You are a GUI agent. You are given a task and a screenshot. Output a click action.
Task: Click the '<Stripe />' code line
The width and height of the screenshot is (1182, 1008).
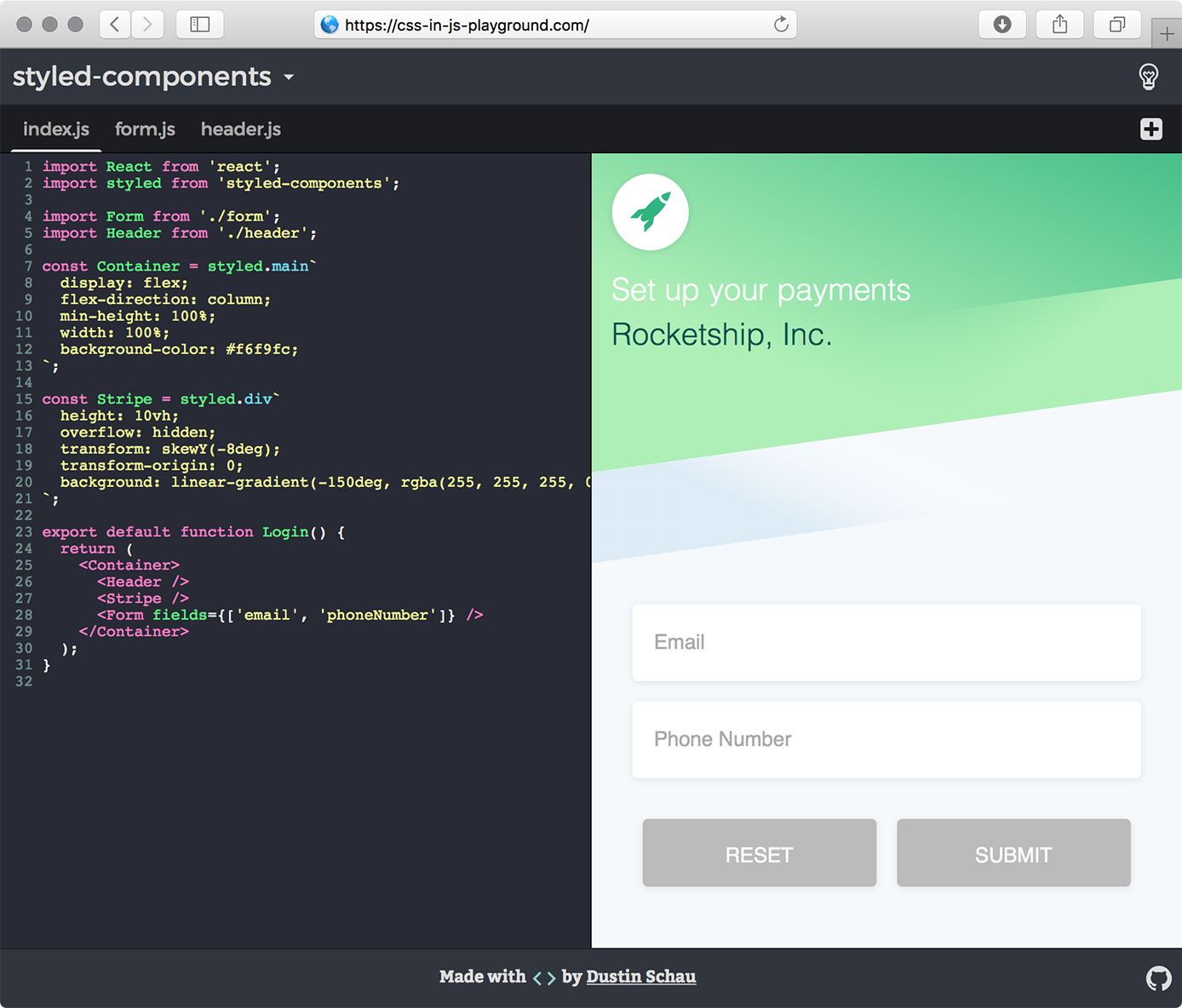point(143,598)
